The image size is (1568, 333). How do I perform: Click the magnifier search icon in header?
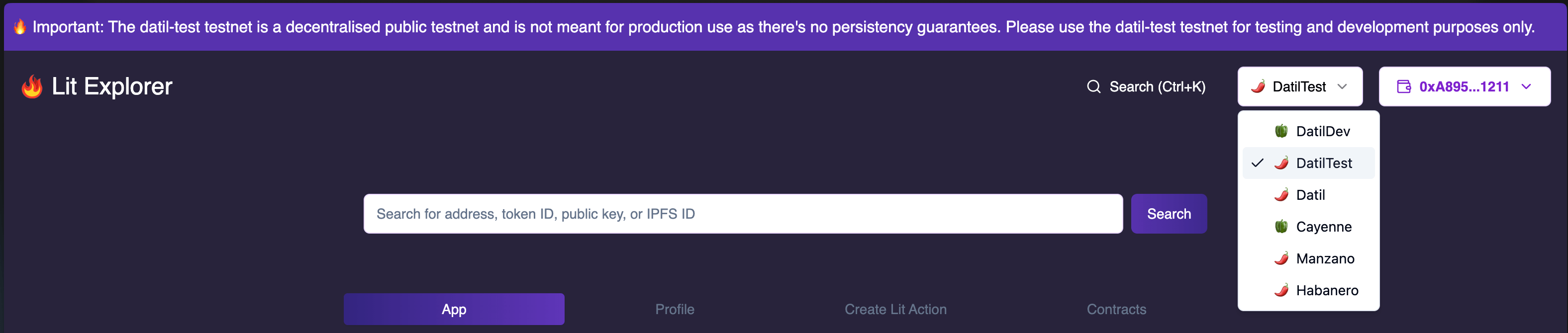pyautogui.click(x=1093, y=87)
